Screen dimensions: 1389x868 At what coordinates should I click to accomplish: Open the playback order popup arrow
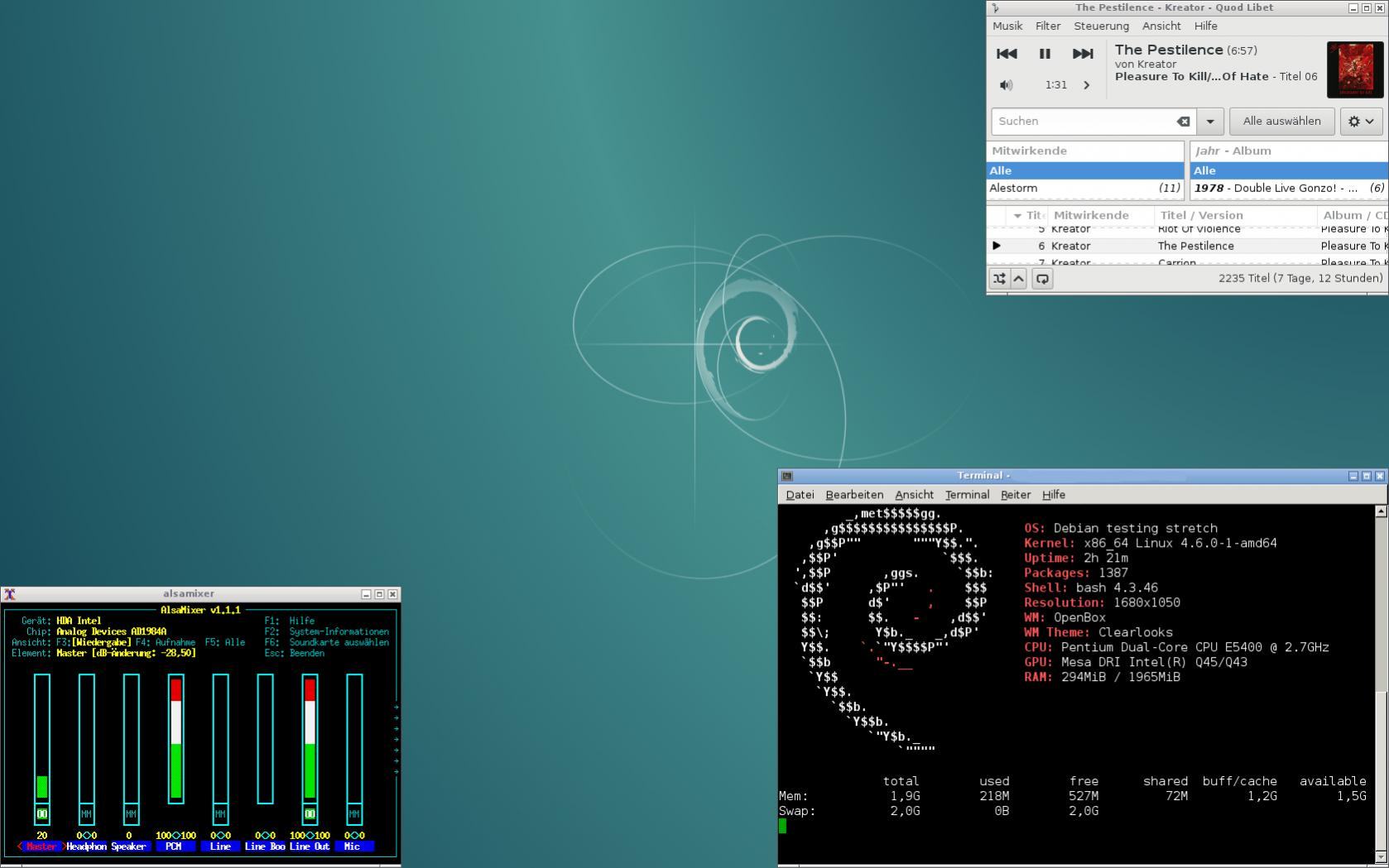pos(1019,279)
